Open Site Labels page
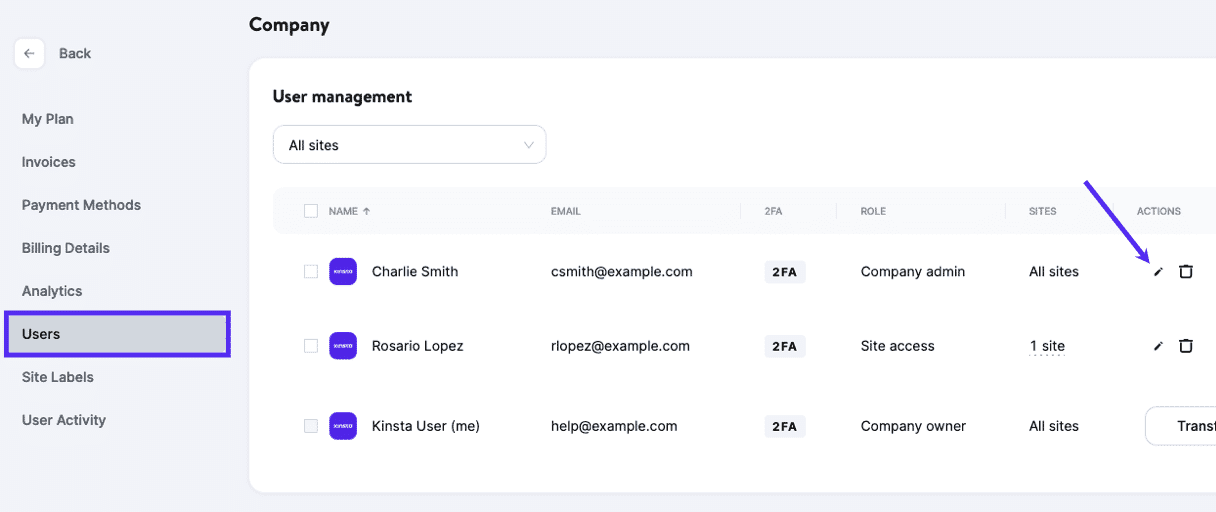 [58, 377]
